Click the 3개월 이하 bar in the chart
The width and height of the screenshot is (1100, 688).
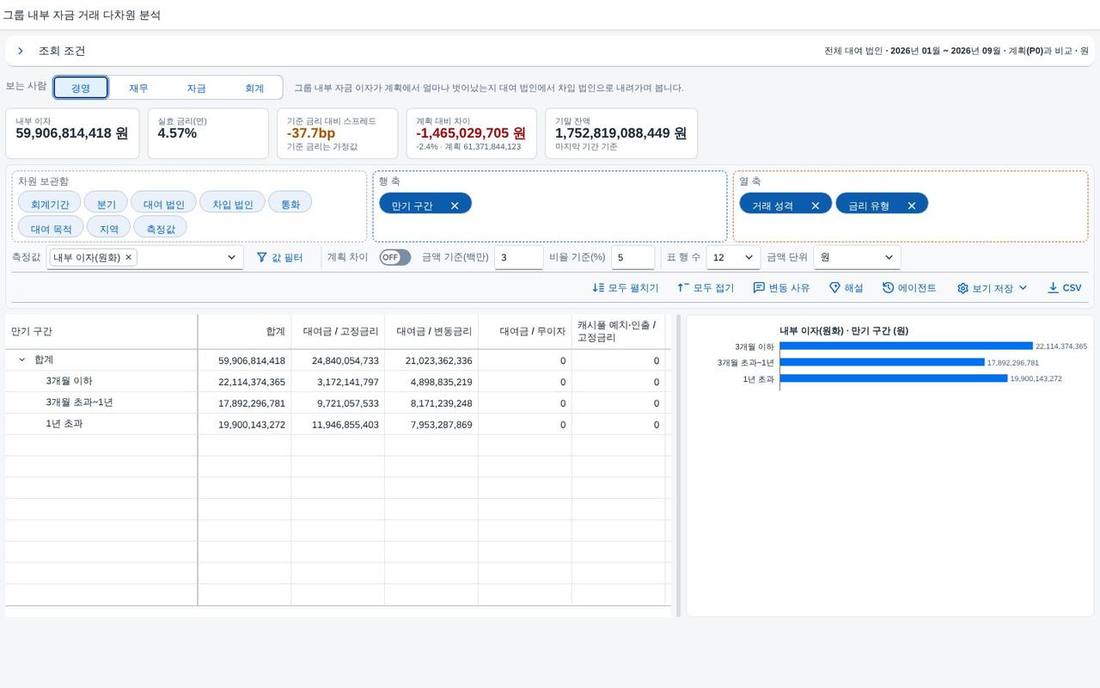[906, 346]
